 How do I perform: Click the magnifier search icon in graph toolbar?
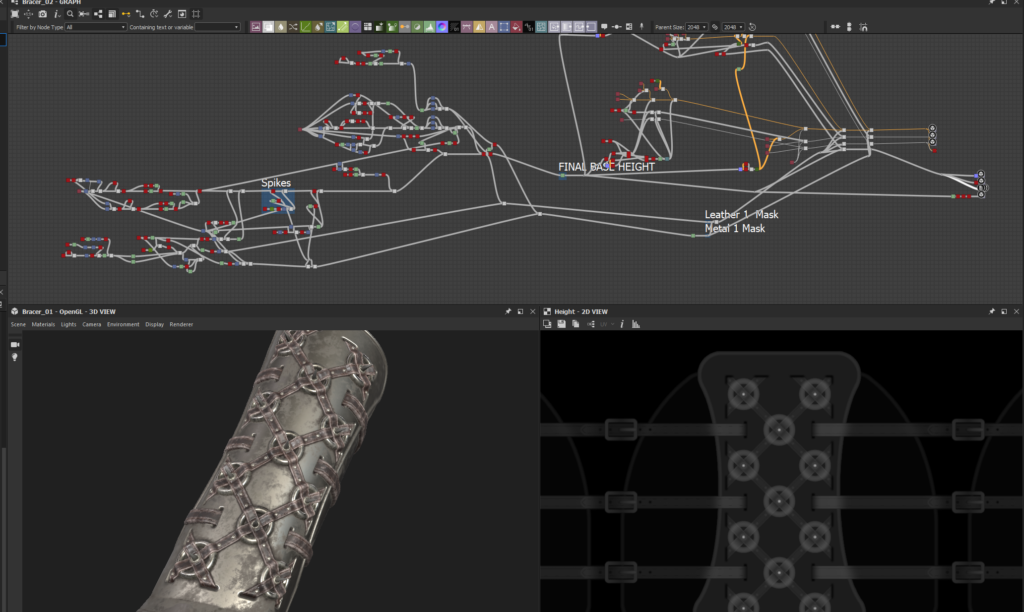click(x=69, y=15)
